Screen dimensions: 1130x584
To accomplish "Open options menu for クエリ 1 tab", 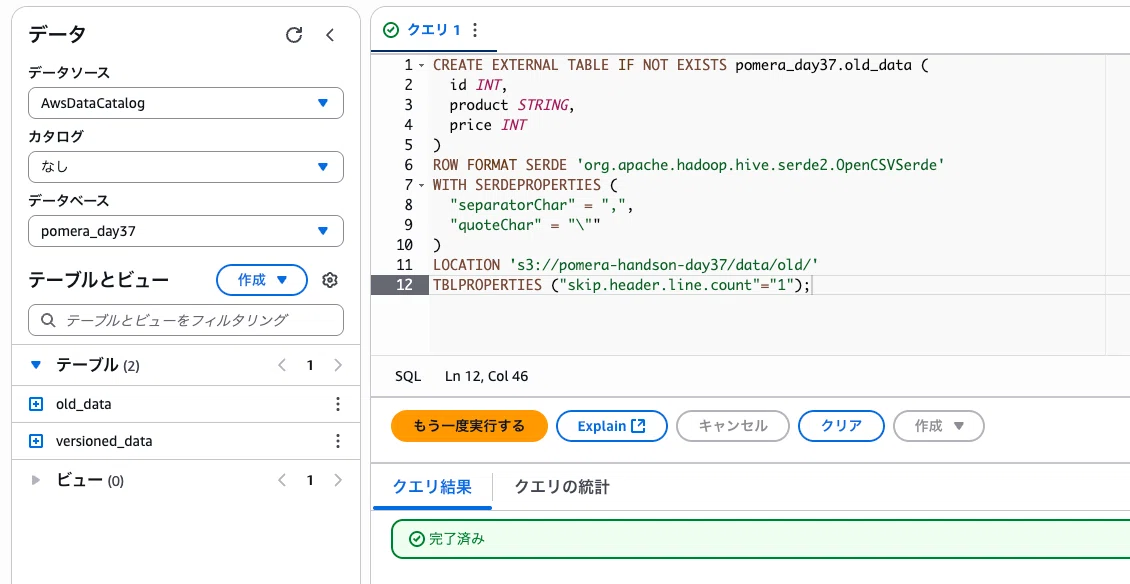I will pos(474,30).
